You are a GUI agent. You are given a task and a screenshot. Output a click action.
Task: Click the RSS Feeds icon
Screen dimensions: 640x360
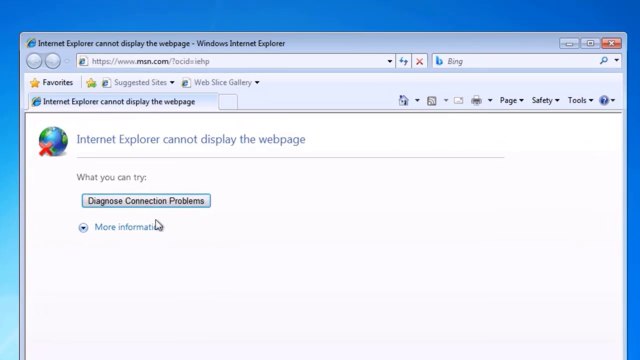432,101
